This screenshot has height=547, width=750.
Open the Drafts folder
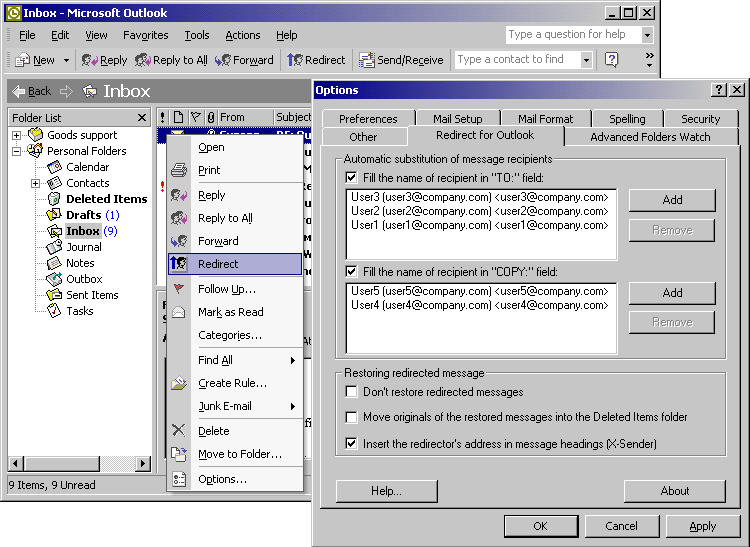(x=83, y=215)
